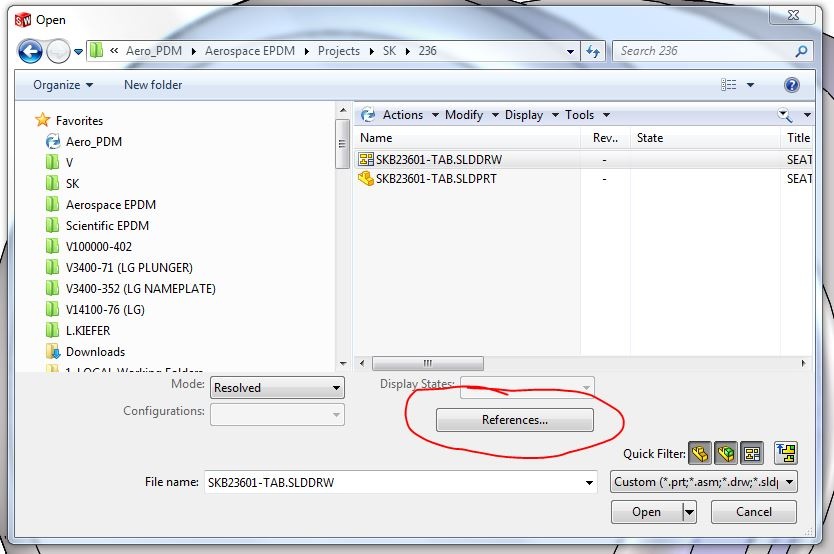
Task: Click the change view icon
Action: [729, 85]
